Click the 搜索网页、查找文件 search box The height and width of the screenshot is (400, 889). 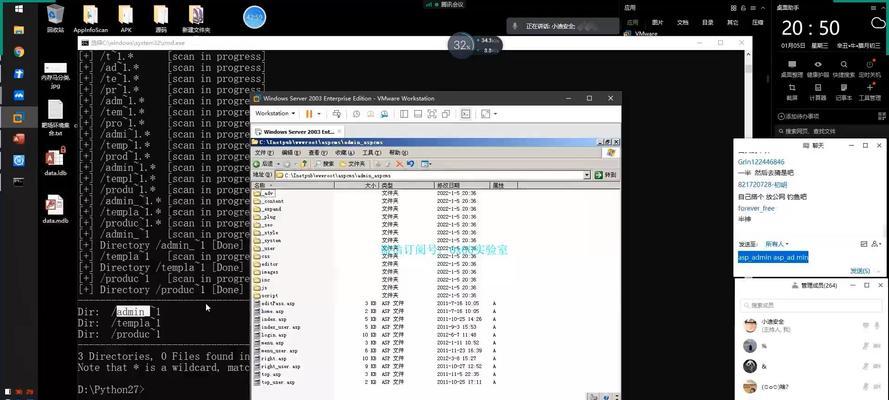pyautogui.click(x=830, y=131)
